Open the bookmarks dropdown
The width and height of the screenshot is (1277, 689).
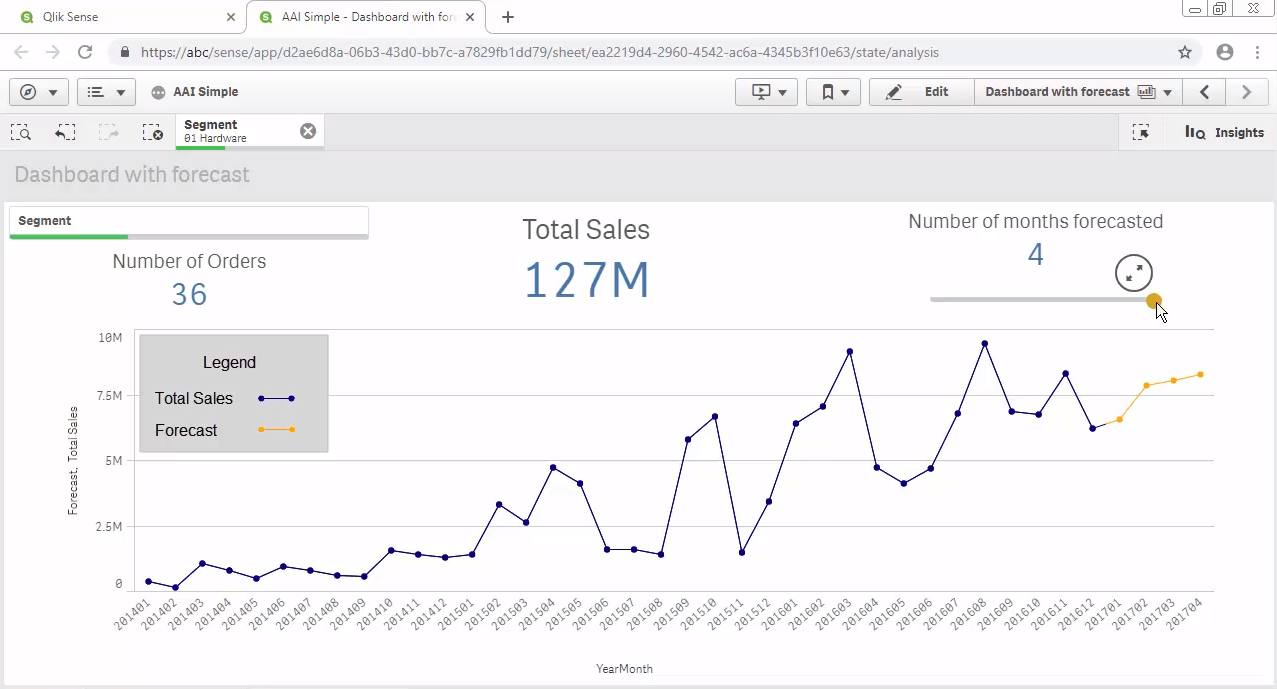[834, 92]
